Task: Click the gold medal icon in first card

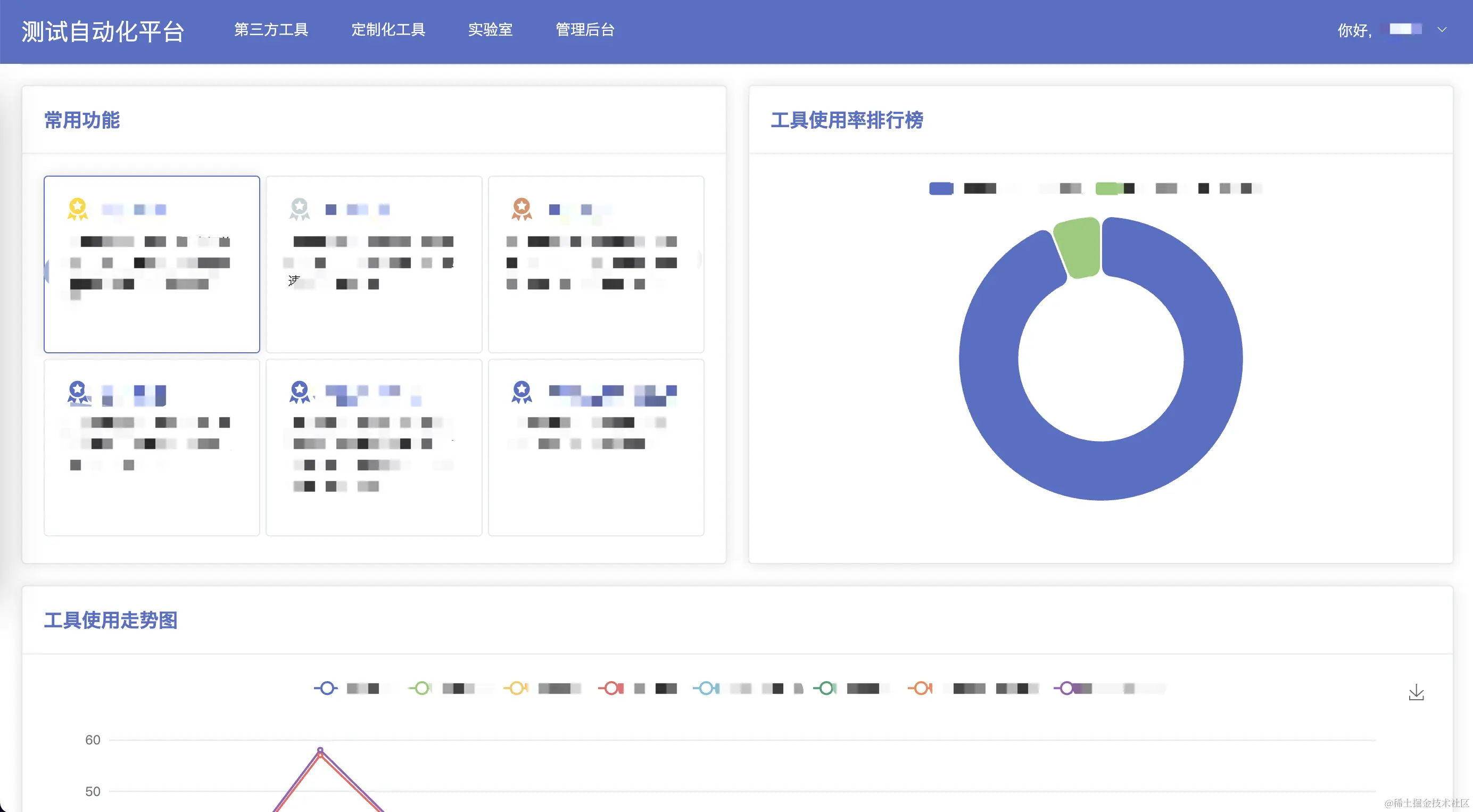Action: coord(77,209)
